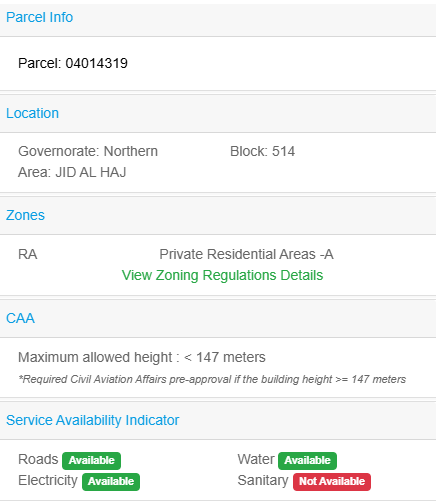Click Private Residential Areas -A label
This screenshot has height=501, width=436.
coord(246,254)
